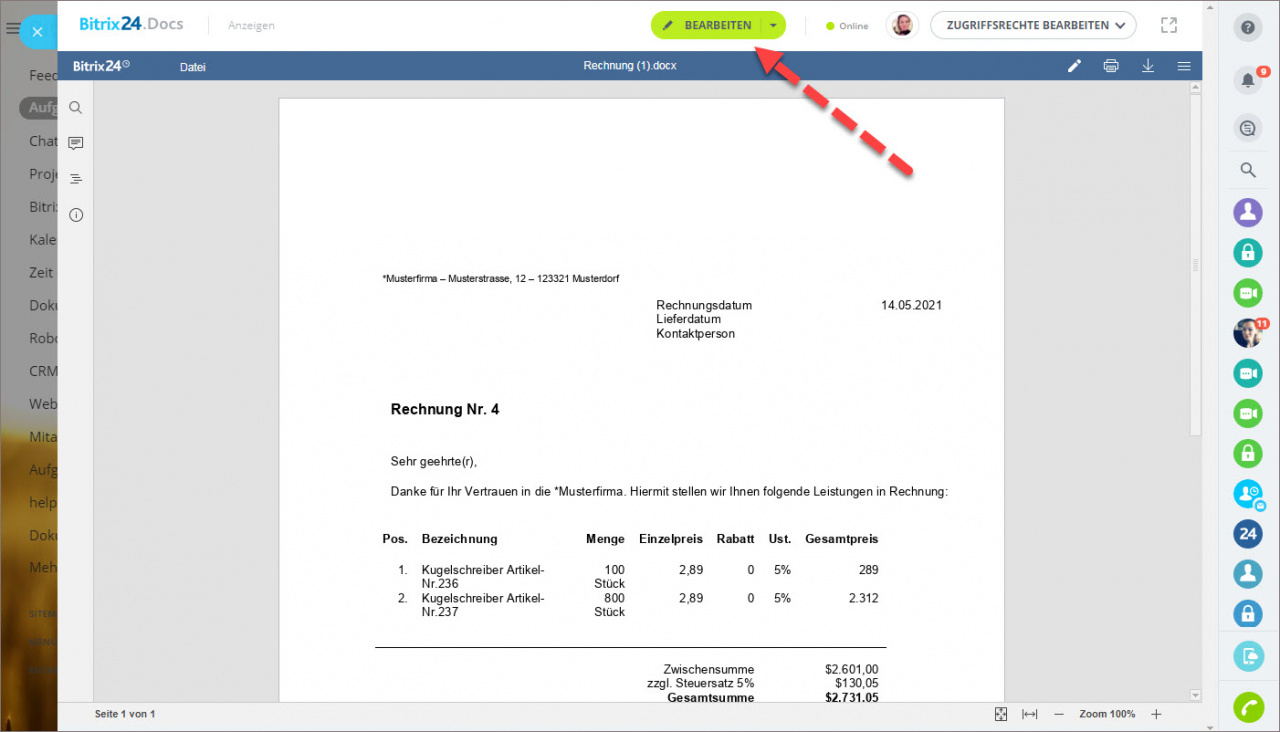This screenshot has width=1280, height=732.
Task: Open the editor hamburger menu in blue toolbar
Action: (1184, 66)
